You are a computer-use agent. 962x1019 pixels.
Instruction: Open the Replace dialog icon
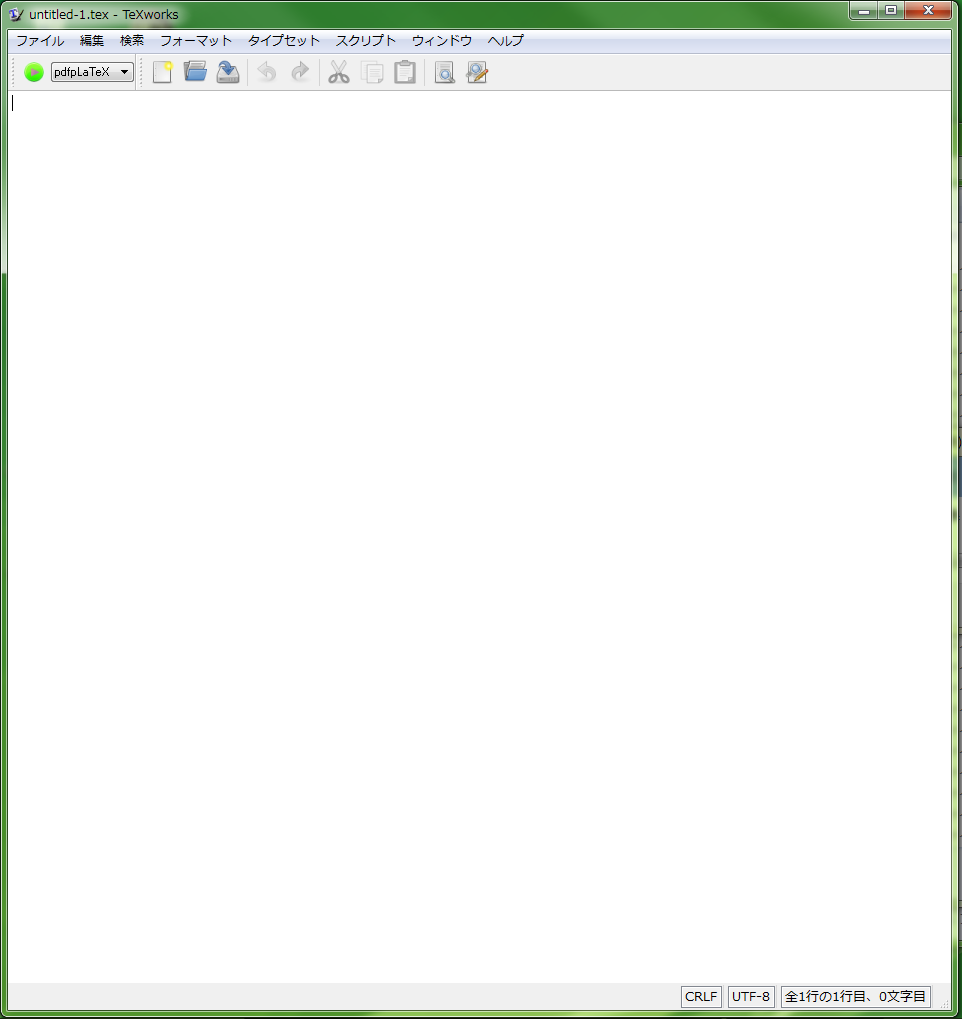(x=477, y=72)
